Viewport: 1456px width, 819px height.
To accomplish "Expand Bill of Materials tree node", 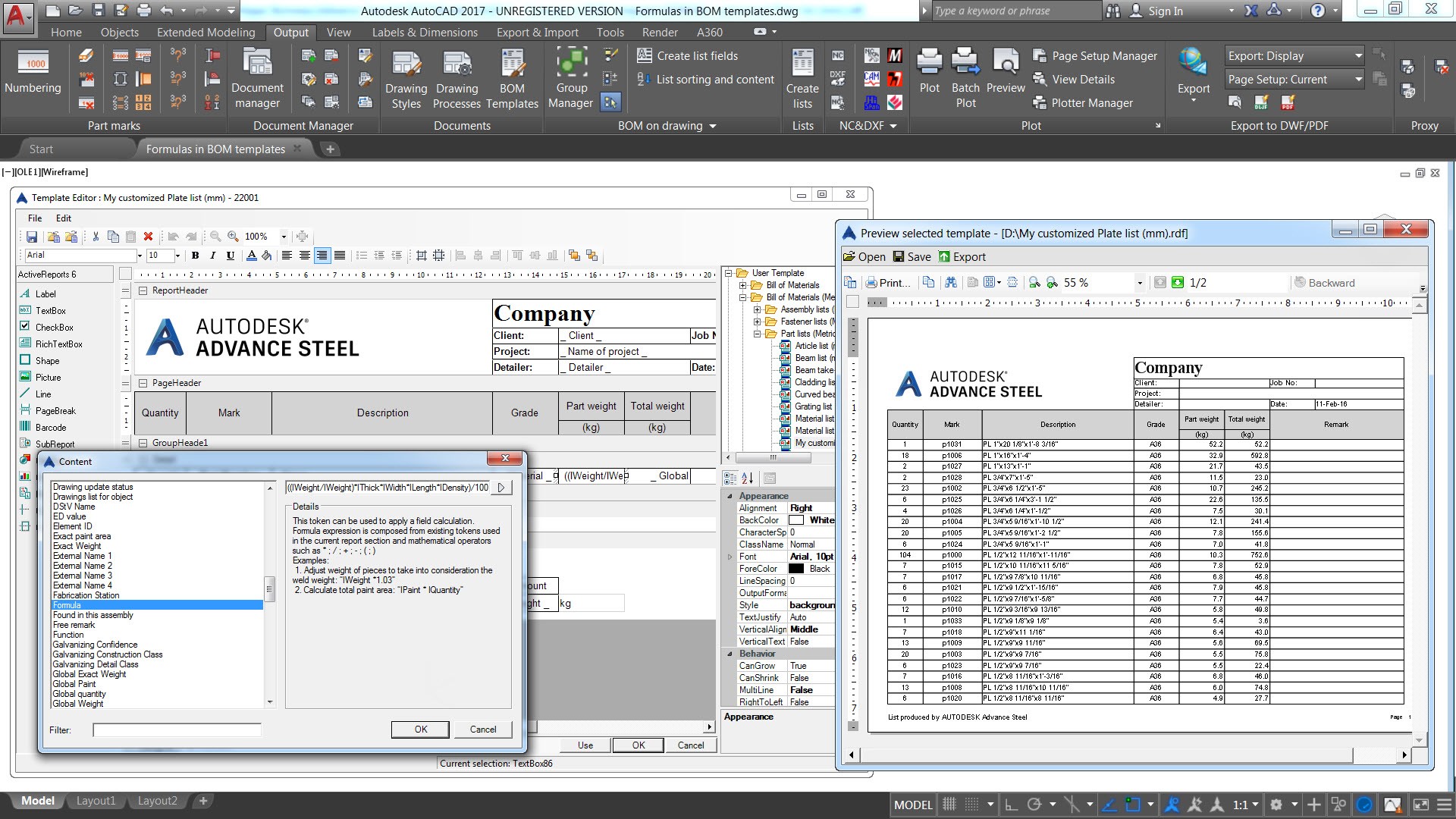I will (x=744, y=285).
